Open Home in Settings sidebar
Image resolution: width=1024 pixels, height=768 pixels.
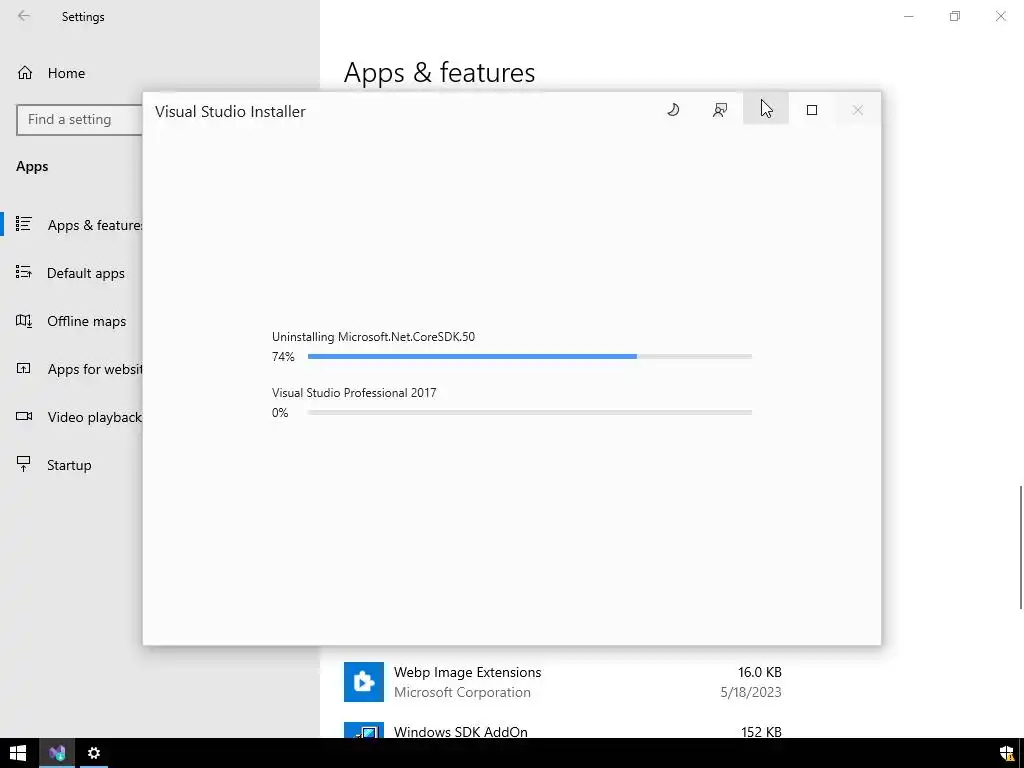tap(66, 73)
